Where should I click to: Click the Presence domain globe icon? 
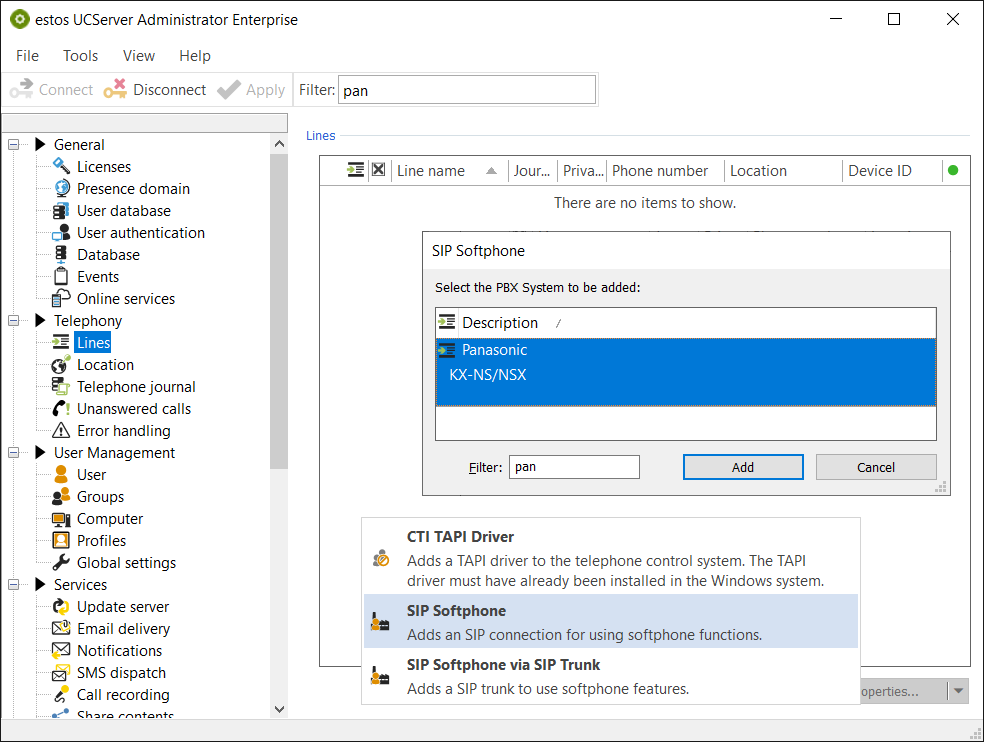click(x=61, y=189)
